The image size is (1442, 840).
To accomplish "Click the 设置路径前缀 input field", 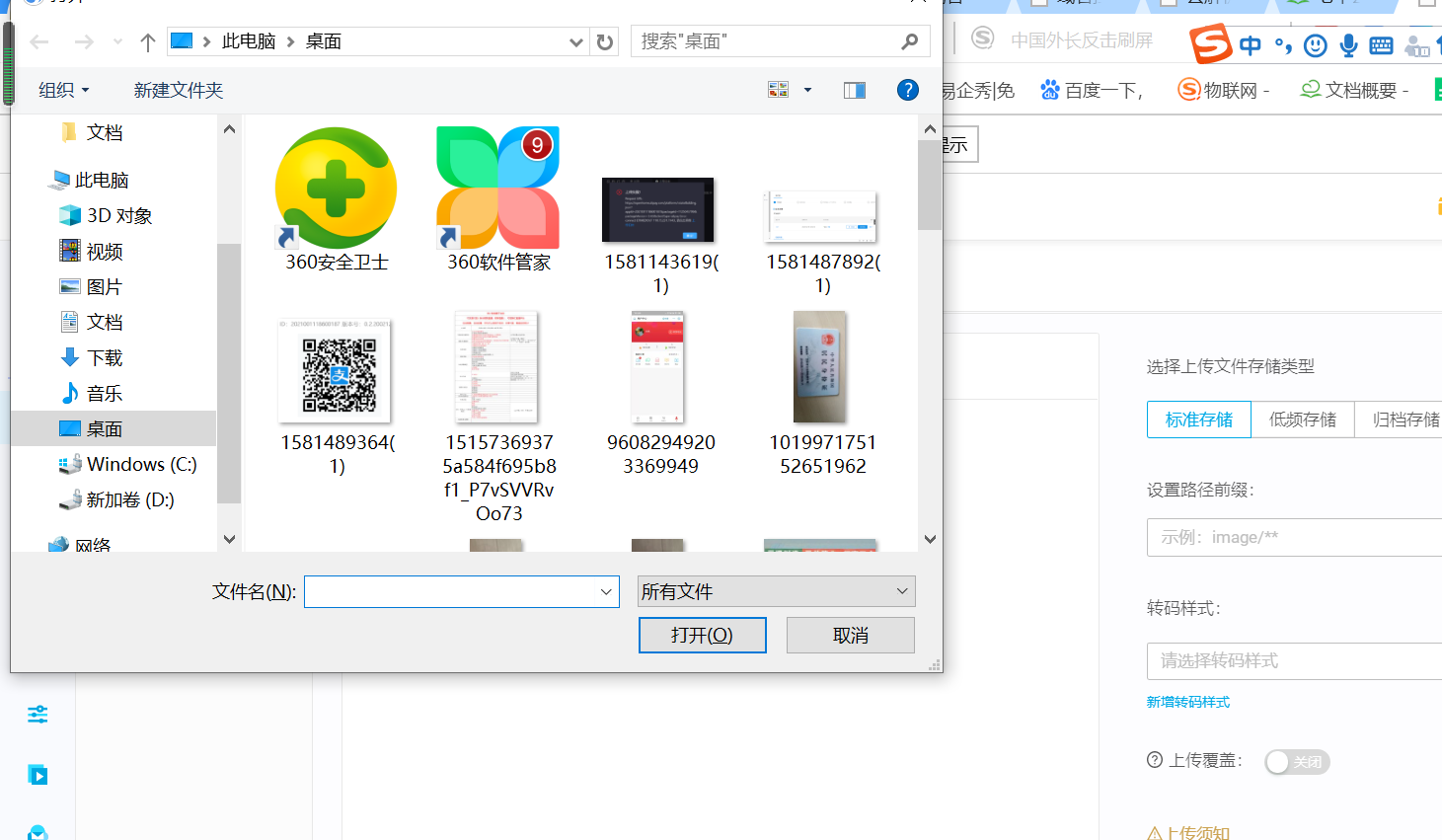I will (x=1294, y=537).
